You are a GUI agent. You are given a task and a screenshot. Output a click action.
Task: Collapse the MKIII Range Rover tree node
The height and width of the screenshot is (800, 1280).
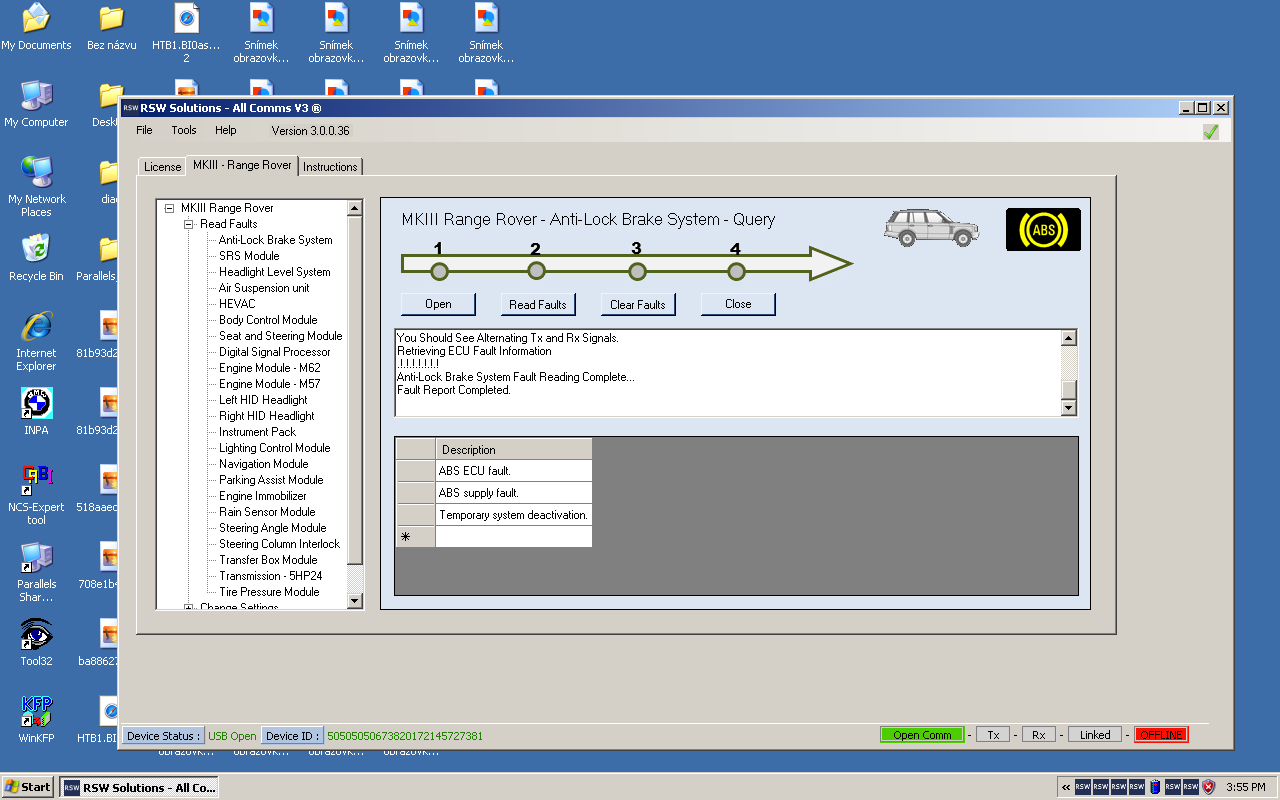tap(169, 208)
